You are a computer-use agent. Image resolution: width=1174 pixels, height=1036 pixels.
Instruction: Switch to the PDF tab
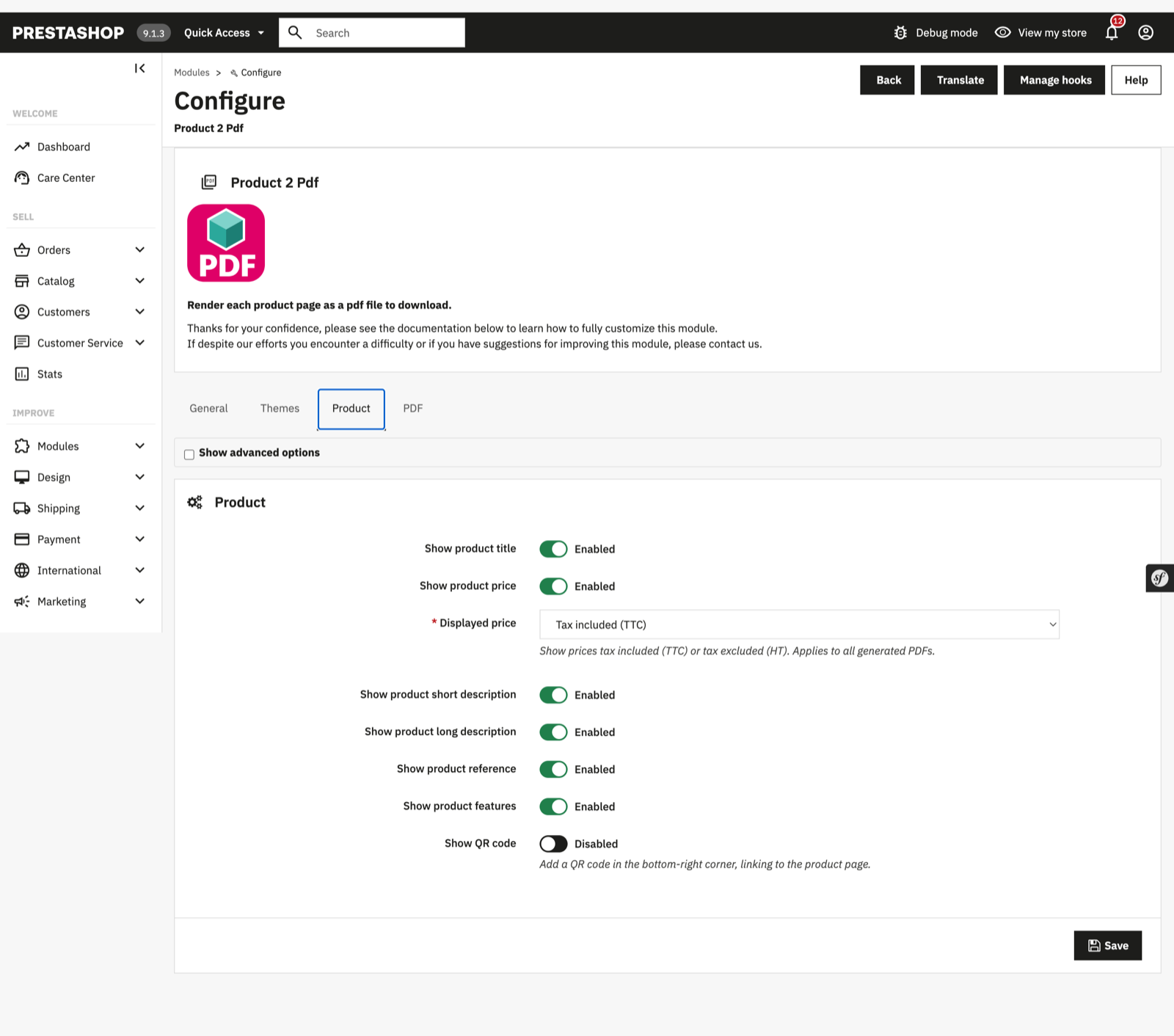[x=413, y=409]
